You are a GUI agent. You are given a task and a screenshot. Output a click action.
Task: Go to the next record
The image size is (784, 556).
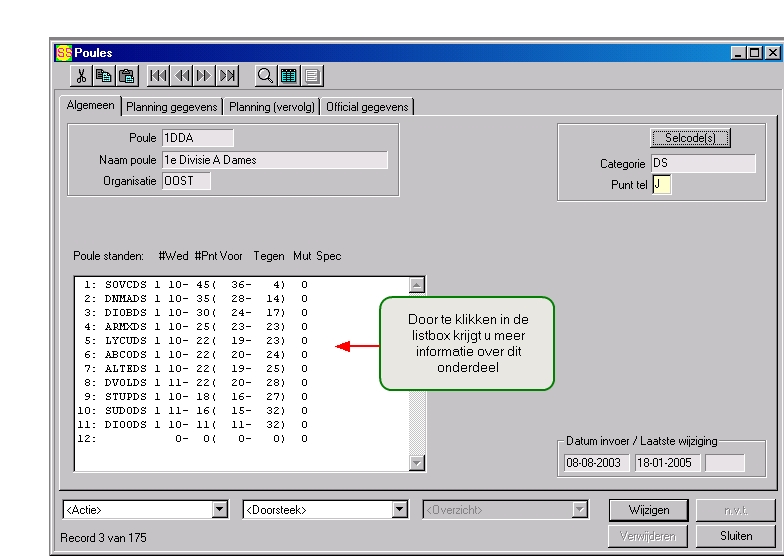(203, 74)
